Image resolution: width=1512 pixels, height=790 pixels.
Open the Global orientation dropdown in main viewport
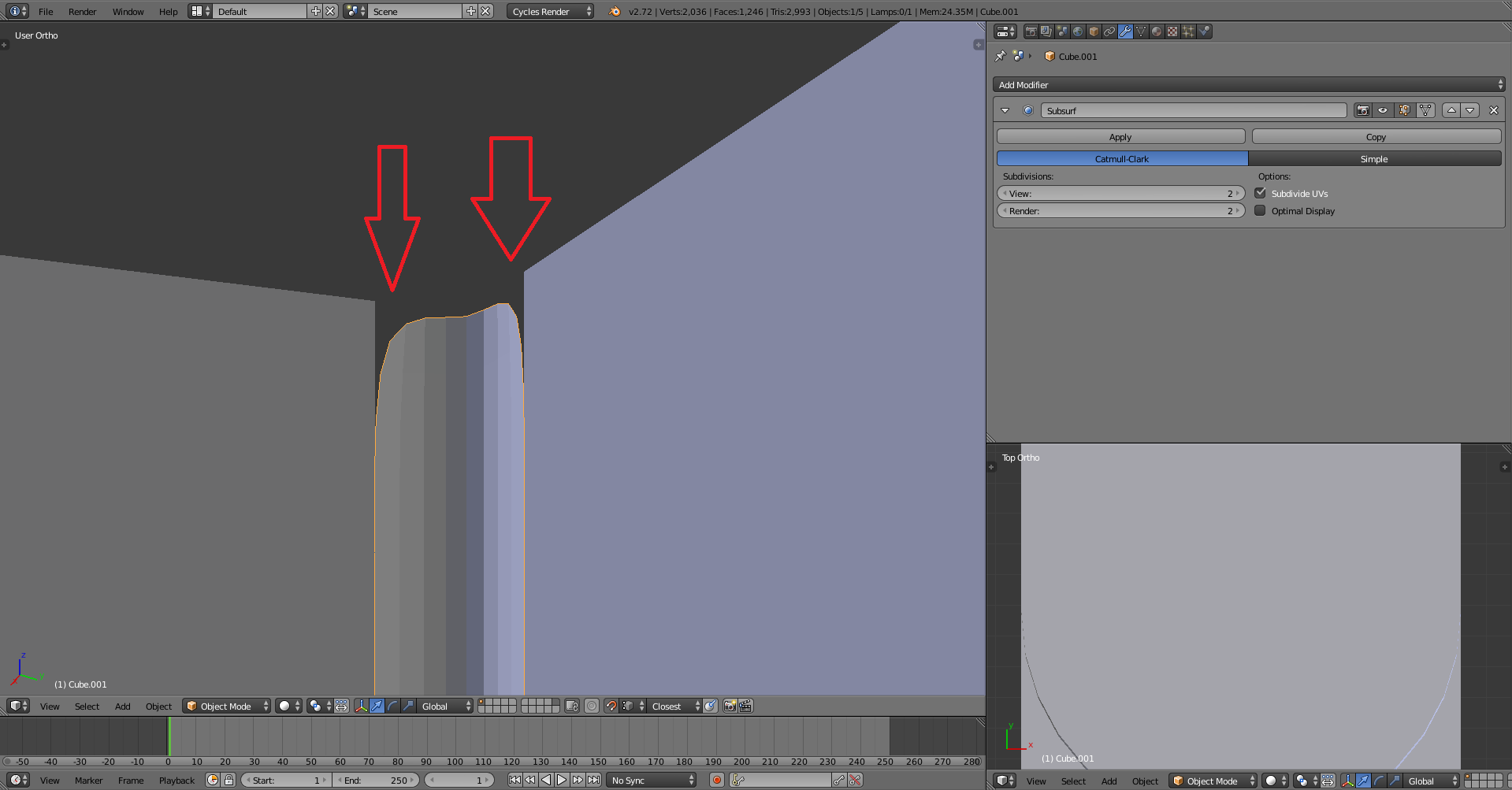(x=445, y=706)
